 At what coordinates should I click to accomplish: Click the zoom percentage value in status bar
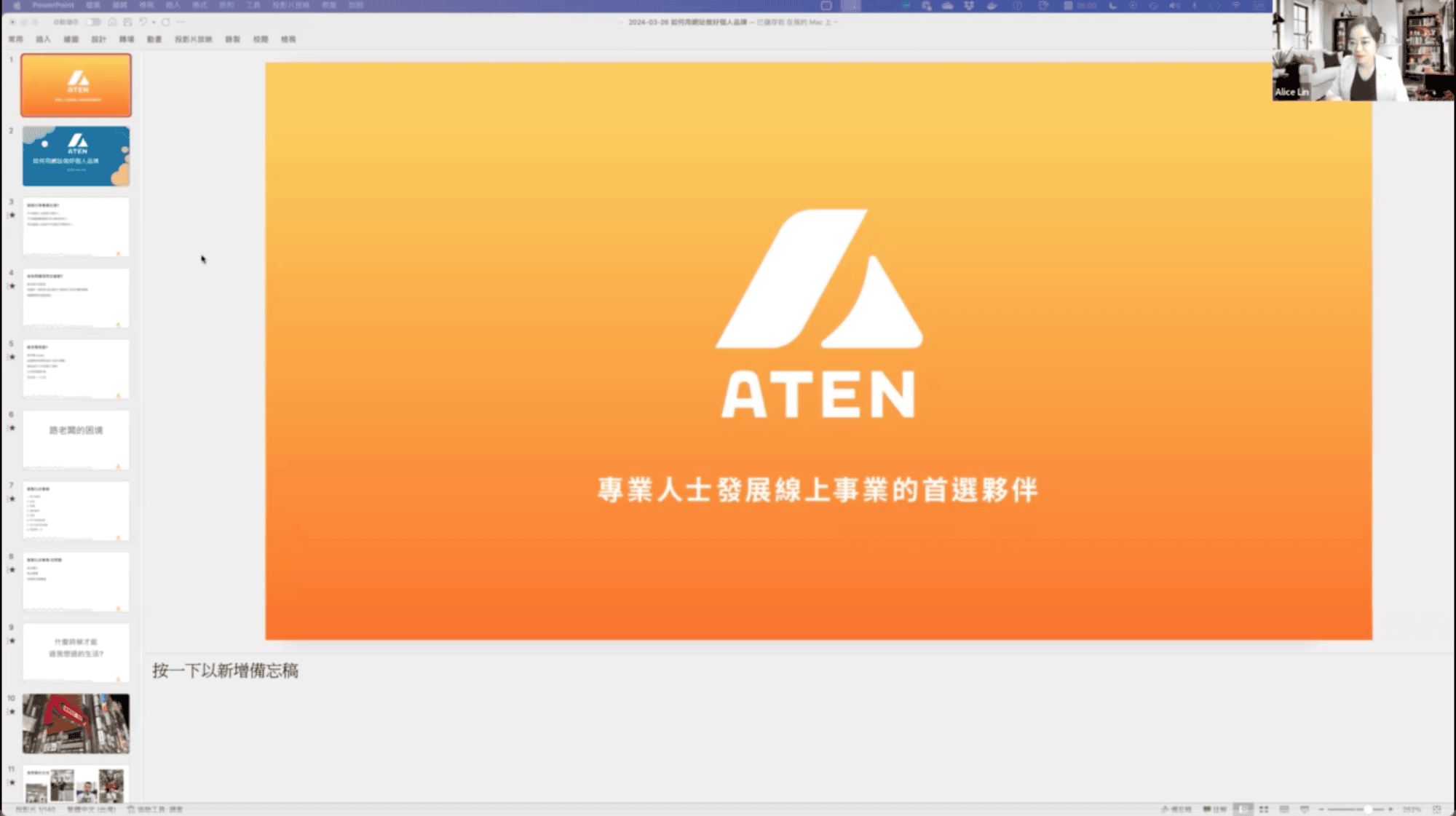1412,809
